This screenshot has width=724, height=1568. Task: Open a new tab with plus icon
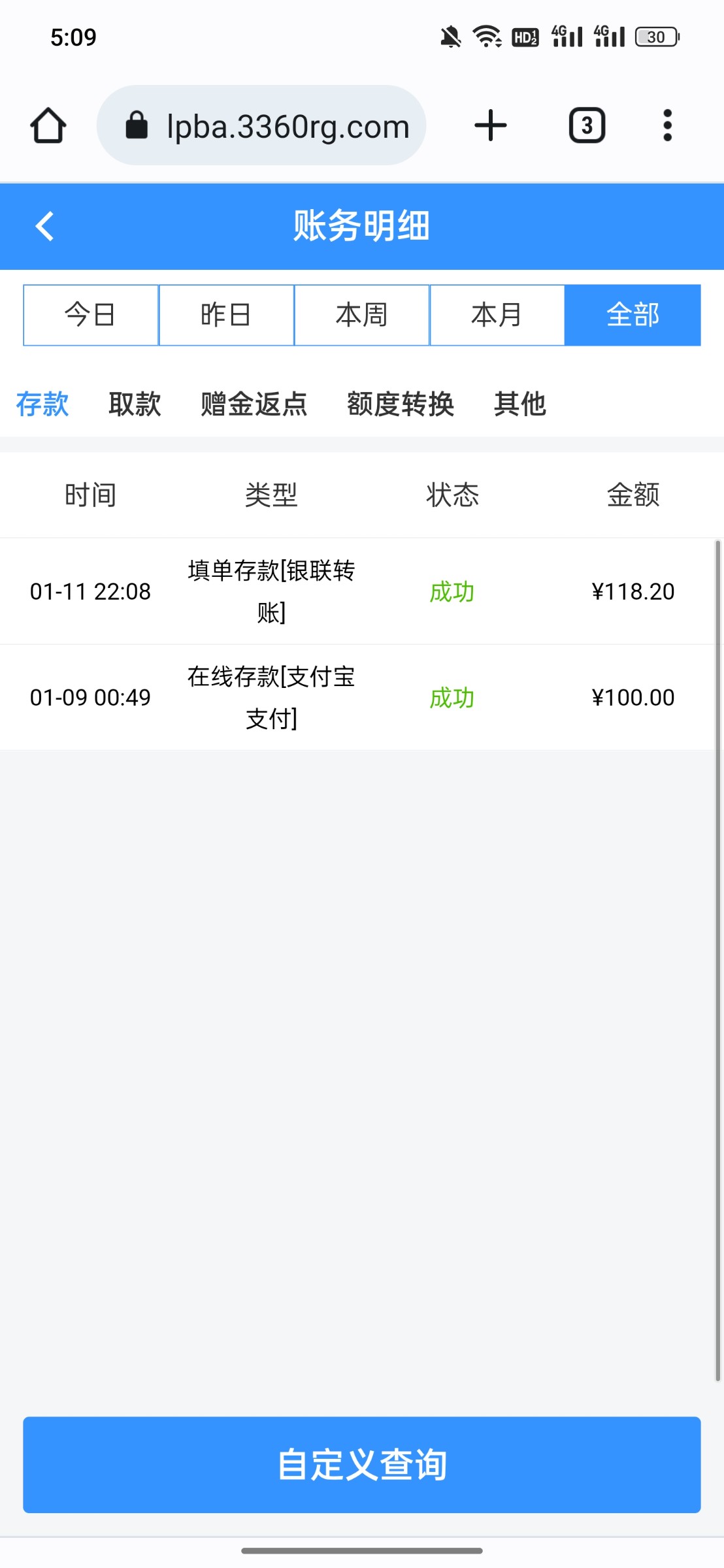coord(490,125)
